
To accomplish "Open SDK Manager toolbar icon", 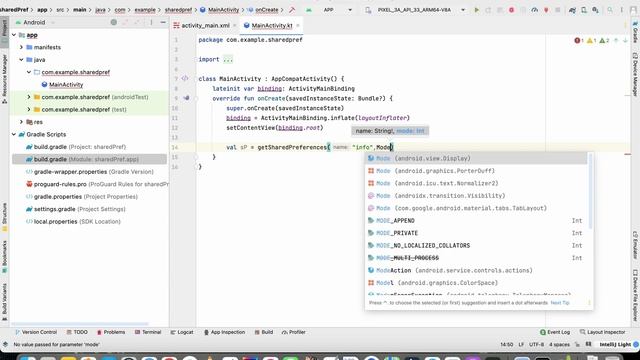I will [x=596, y=10].
